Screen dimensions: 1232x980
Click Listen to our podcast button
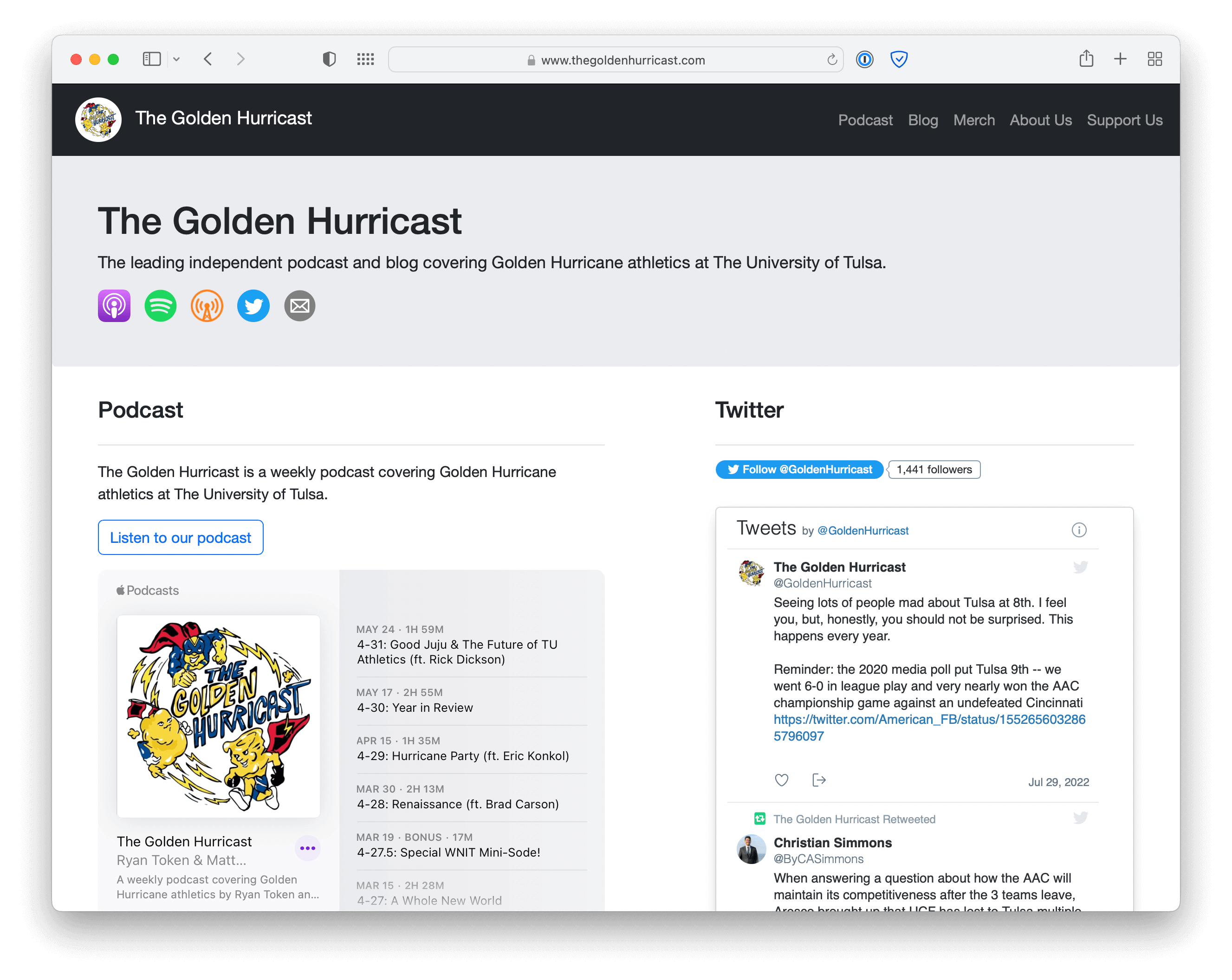click(x=181, y=537)
